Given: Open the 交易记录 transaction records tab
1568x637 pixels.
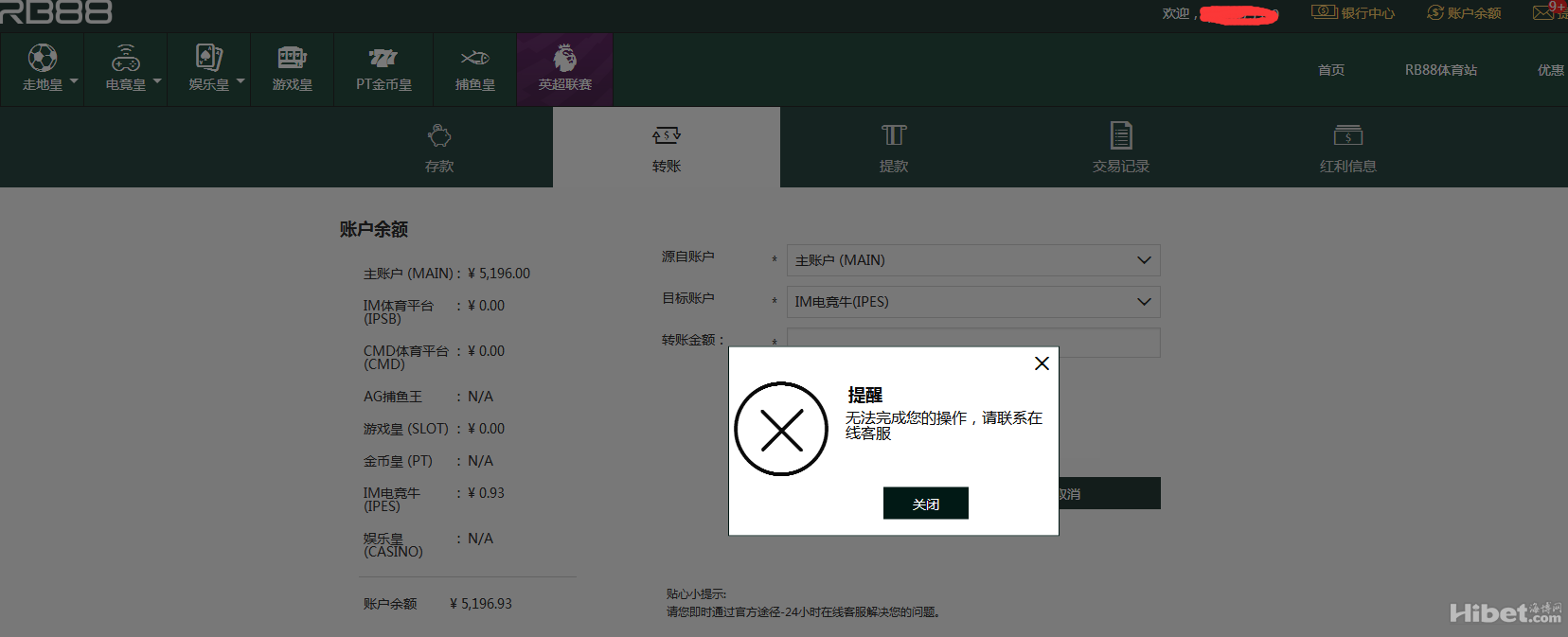Looking at the screenshot, I should point(1120,148).
